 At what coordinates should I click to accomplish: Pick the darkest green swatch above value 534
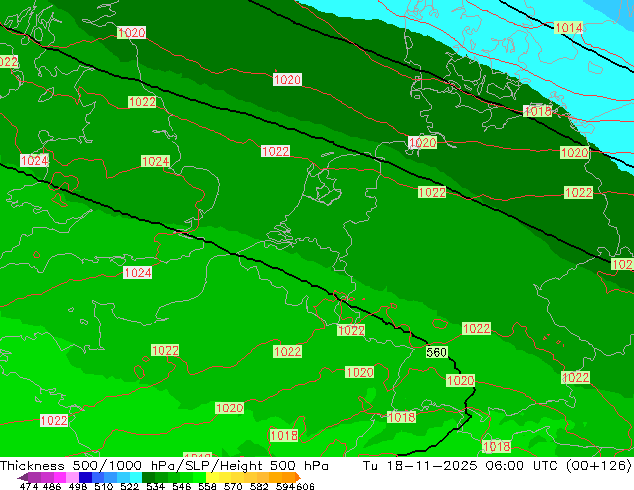[149, 477]
